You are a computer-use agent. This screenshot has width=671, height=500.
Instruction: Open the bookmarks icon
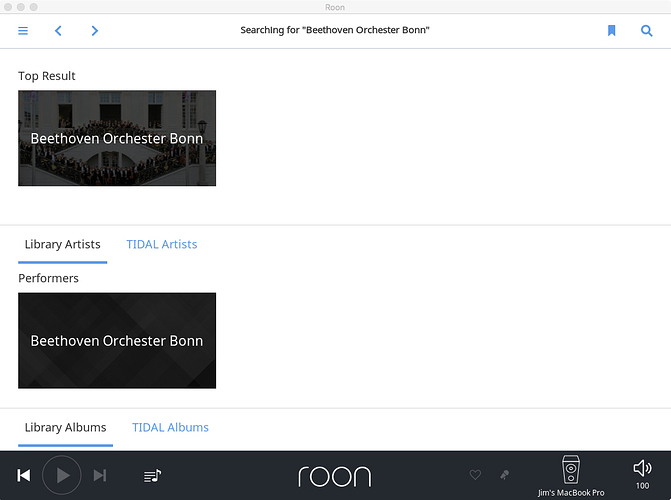point(612,30)
